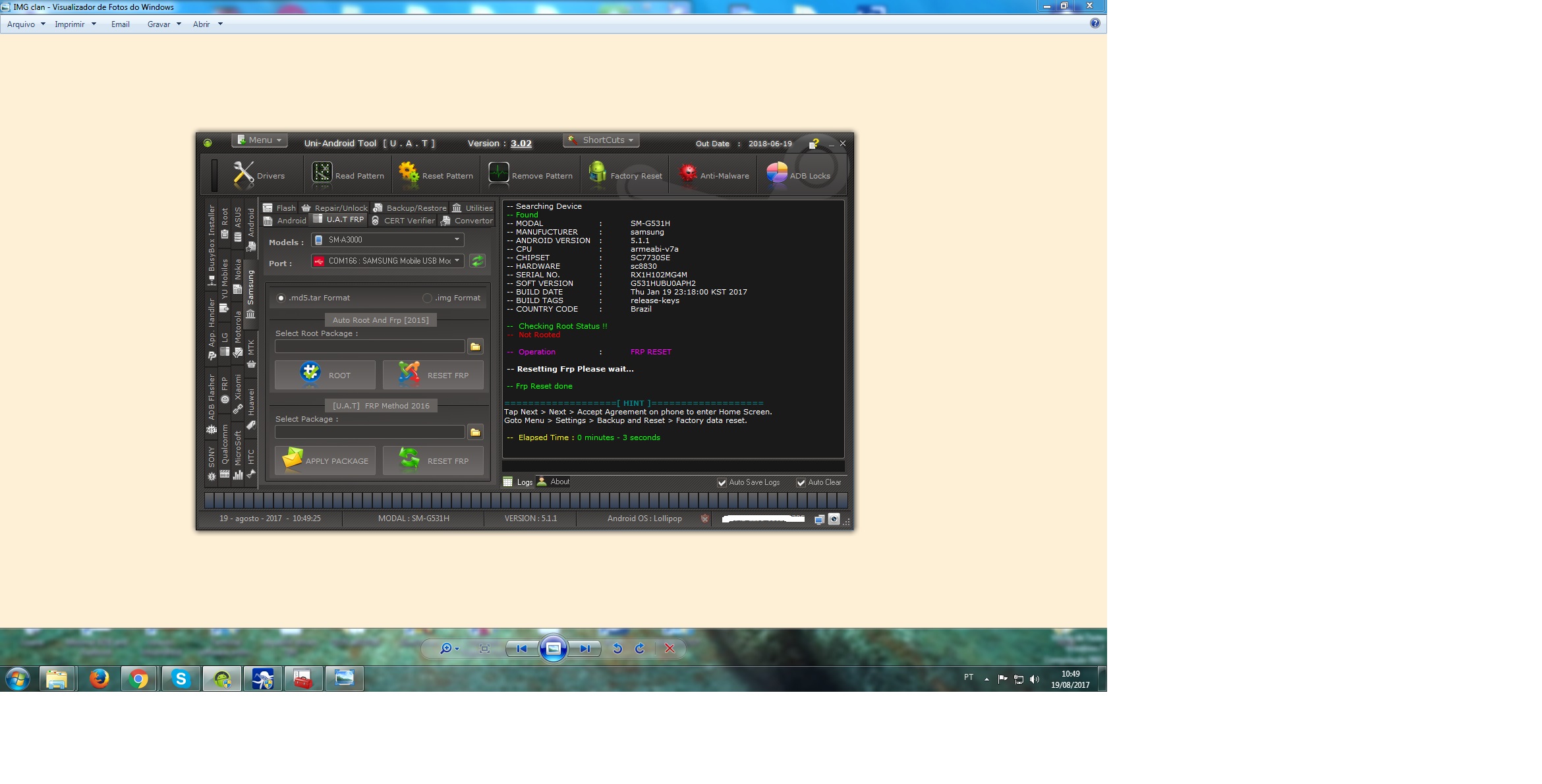Viewport: 1542px width, 784px height.
Task: Select the .md5.tar Format option
Action: (314, 298)
